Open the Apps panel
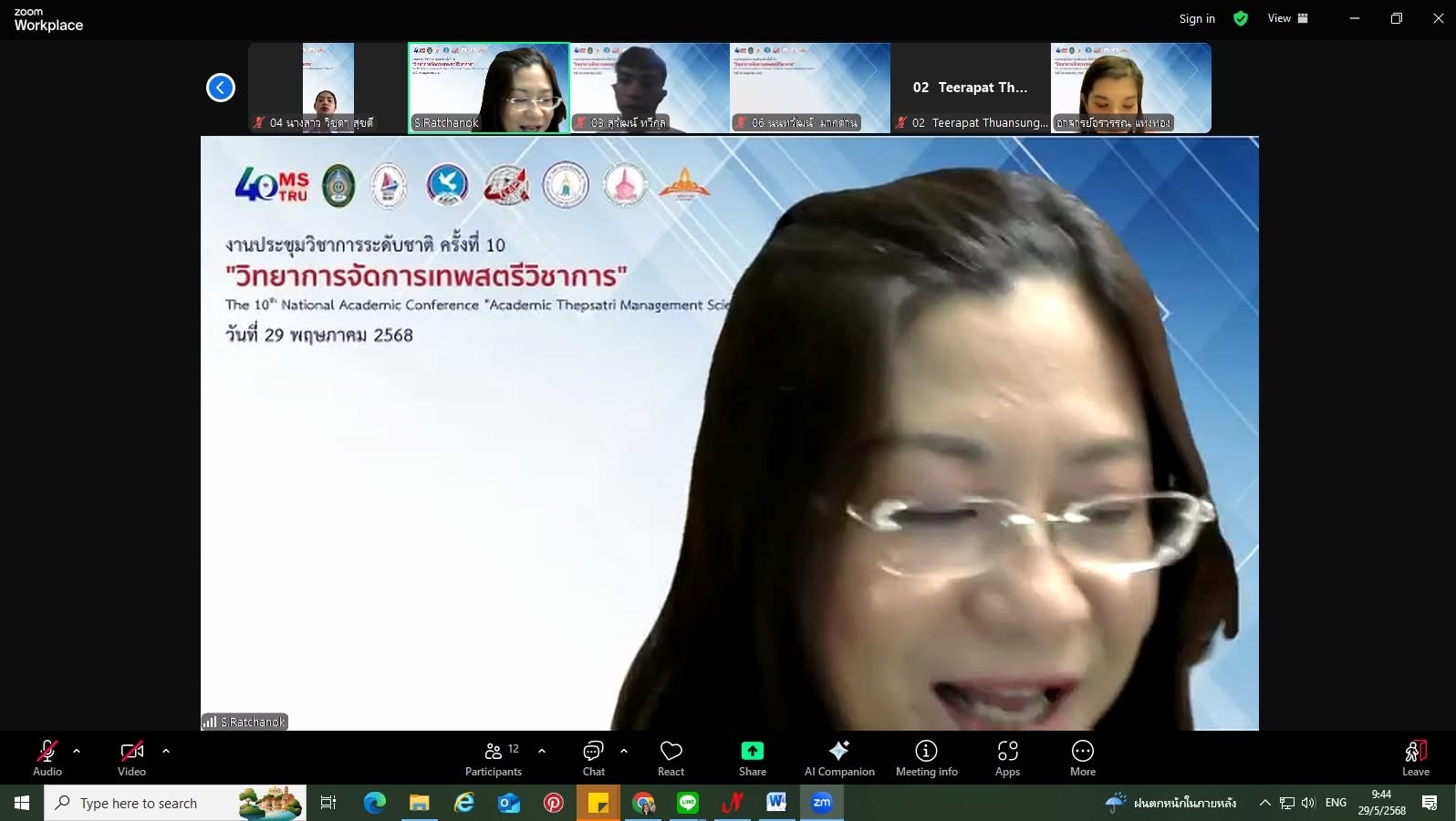This screenshot has width=1456, height=821. pos(1007,758)
